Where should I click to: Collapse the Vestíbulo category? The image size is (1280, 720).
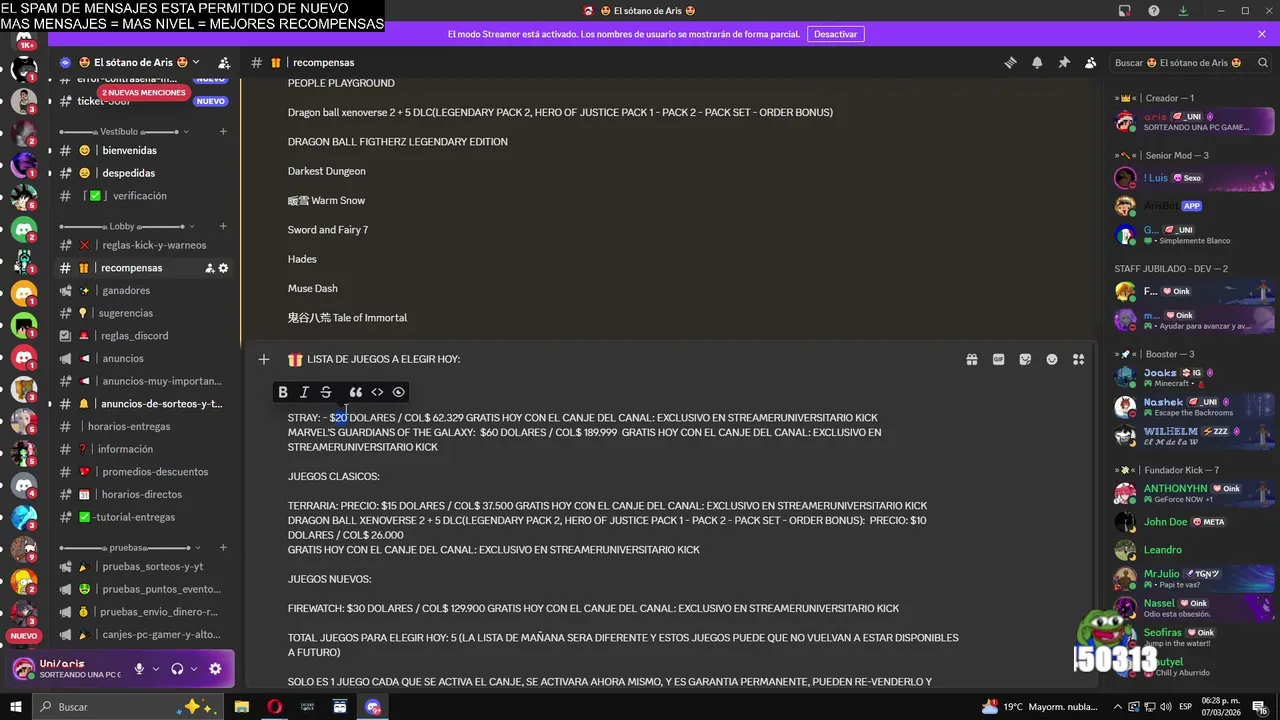126,131
